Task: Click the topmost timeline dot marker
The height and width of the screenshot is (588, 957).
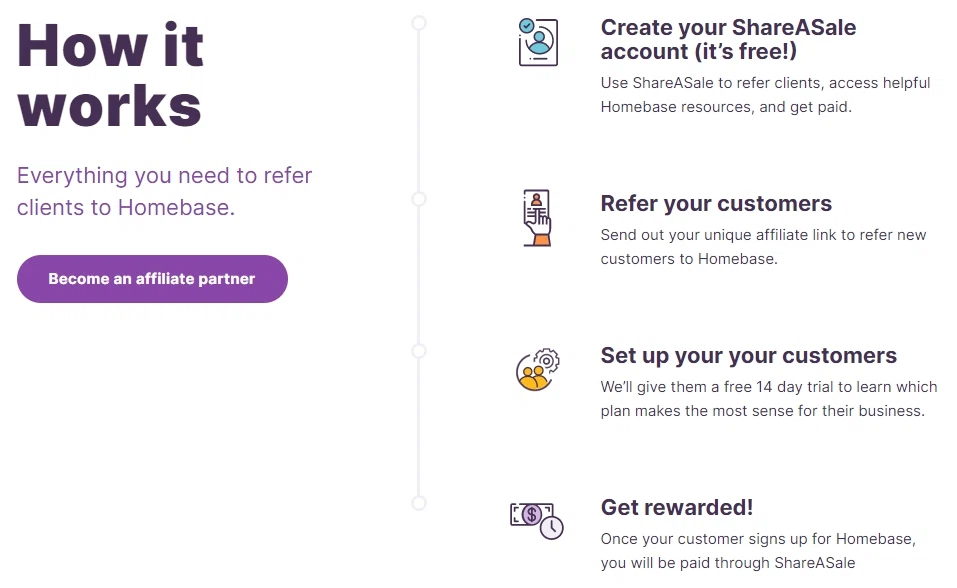Action: coord(418,23)
